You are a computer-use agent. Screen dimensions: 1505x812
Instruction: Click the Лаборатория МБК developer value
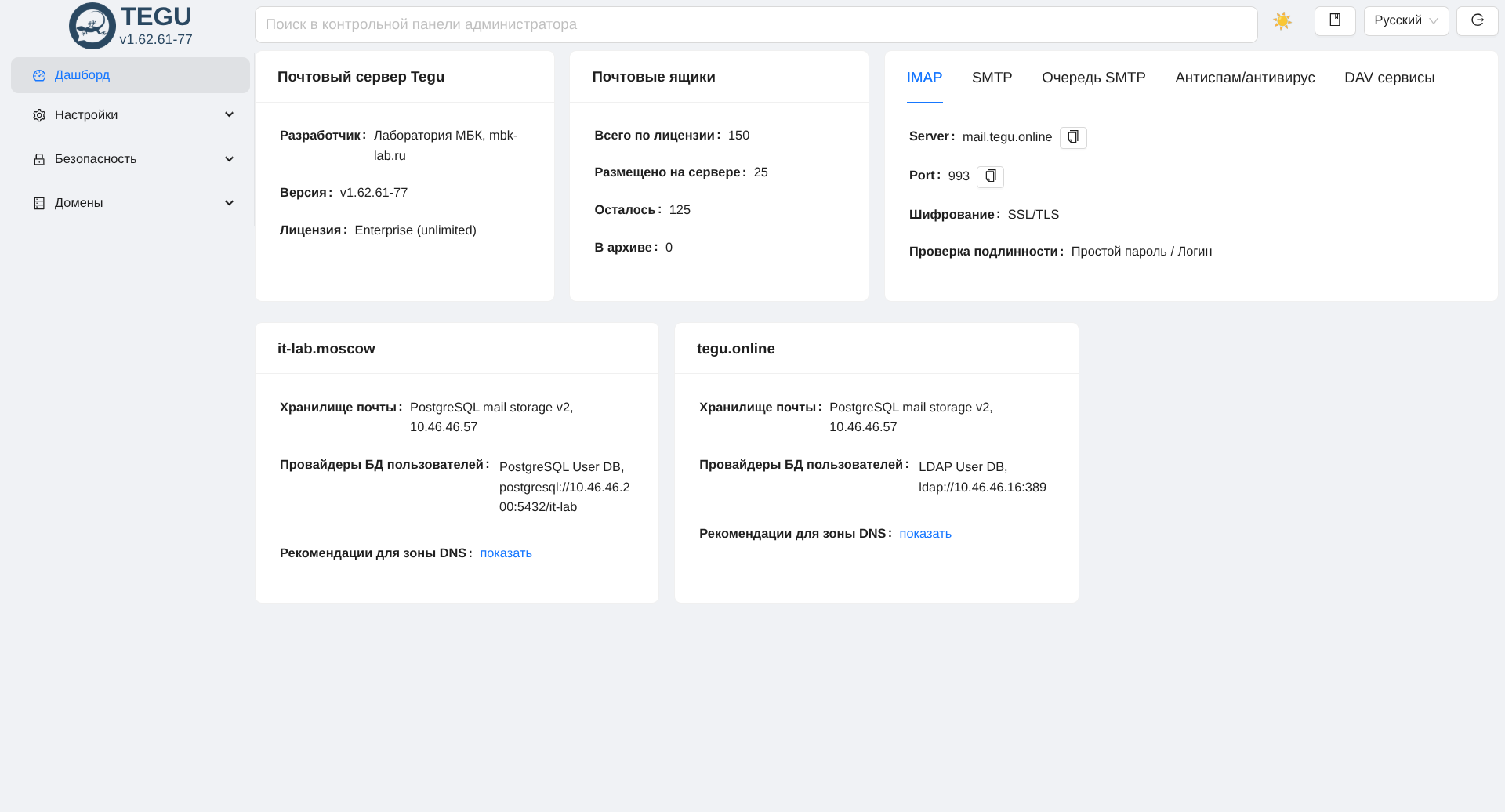[445, 146]
